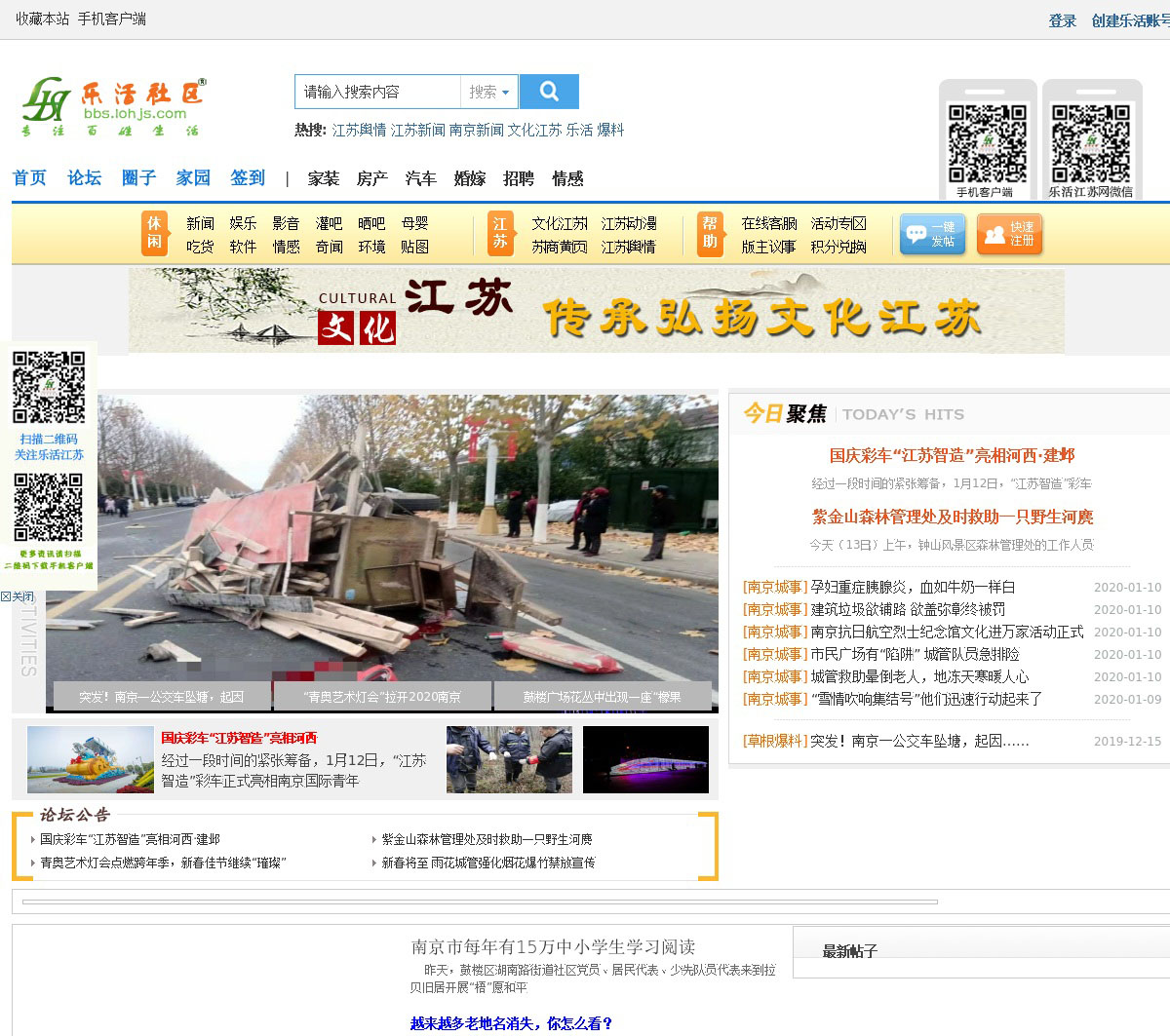
Task: Open headline 紫金山森林管理处及时救助一只野生河麂
Action: click(953, 517)
